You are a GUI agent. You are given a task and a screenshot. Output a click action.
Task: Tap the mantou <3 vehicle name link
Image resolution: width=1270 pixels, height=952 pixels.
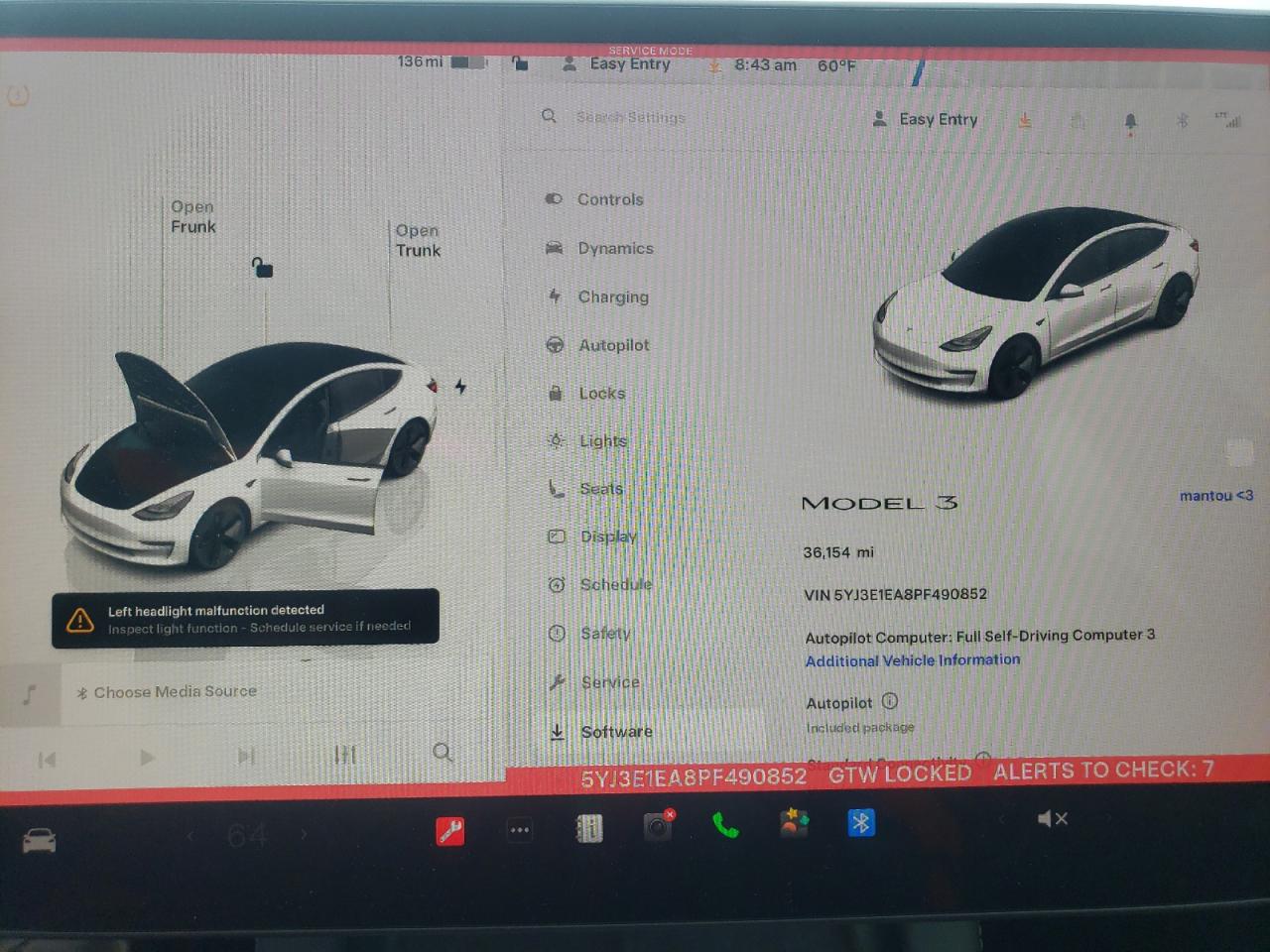(x=1215, y=495)
